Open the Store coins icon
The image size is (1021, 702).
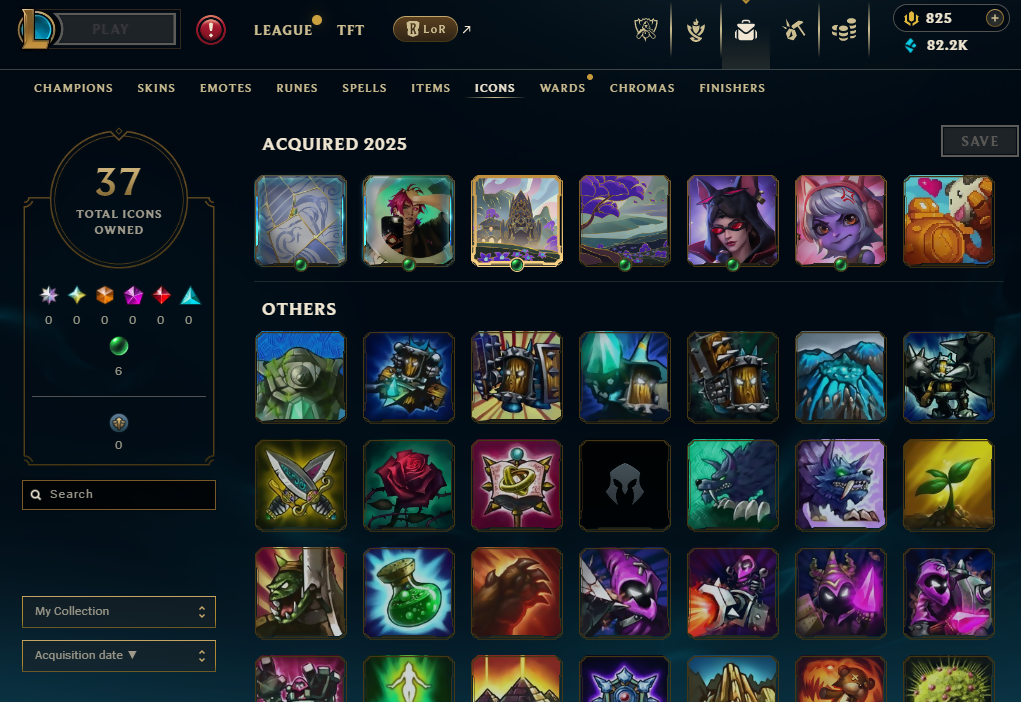(844, 30)
